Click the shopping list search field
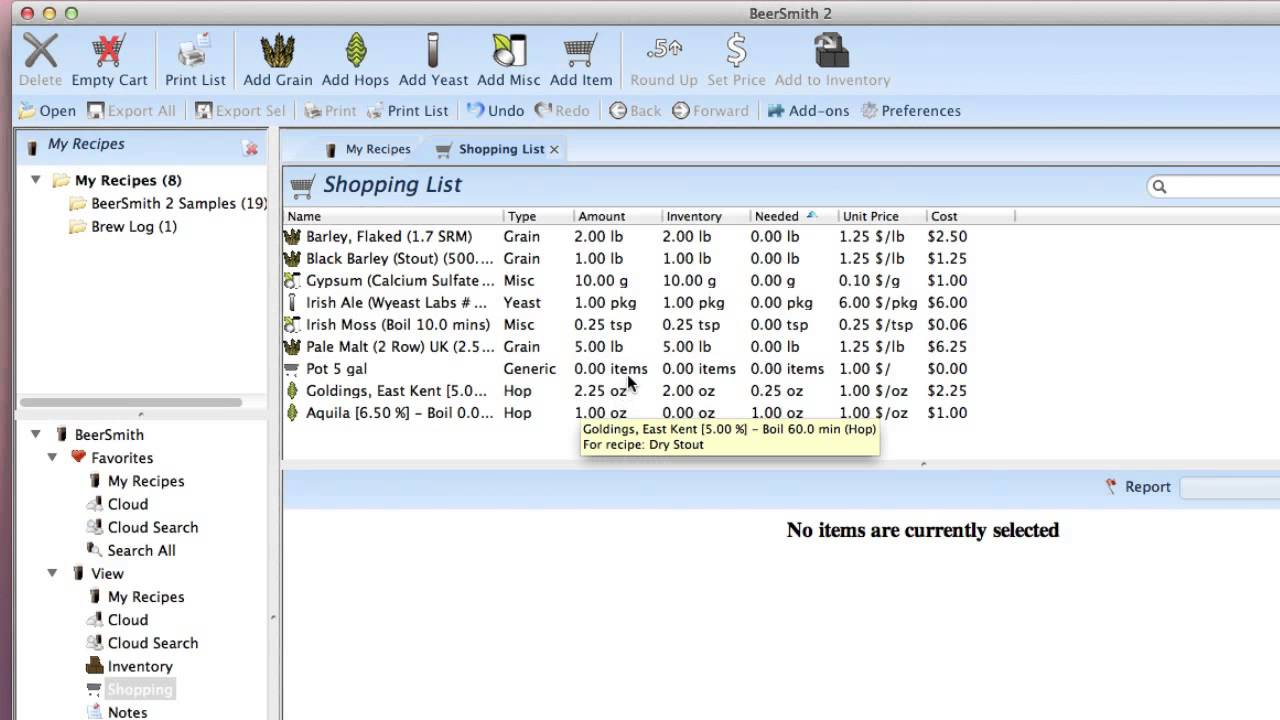Image resolution: width=1280 pixels, height=720 pixels. 1215,186
